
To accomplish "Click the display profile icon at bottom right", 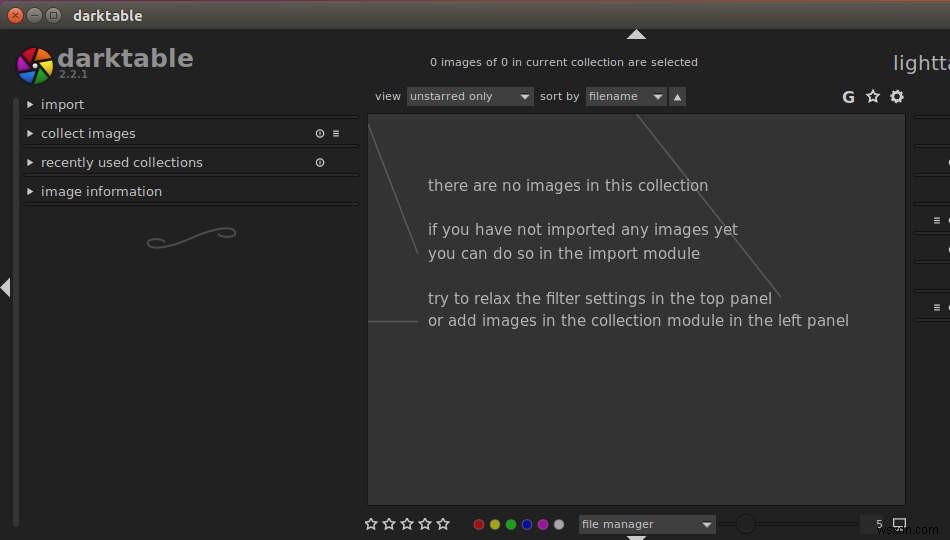I will click(899, 524).
